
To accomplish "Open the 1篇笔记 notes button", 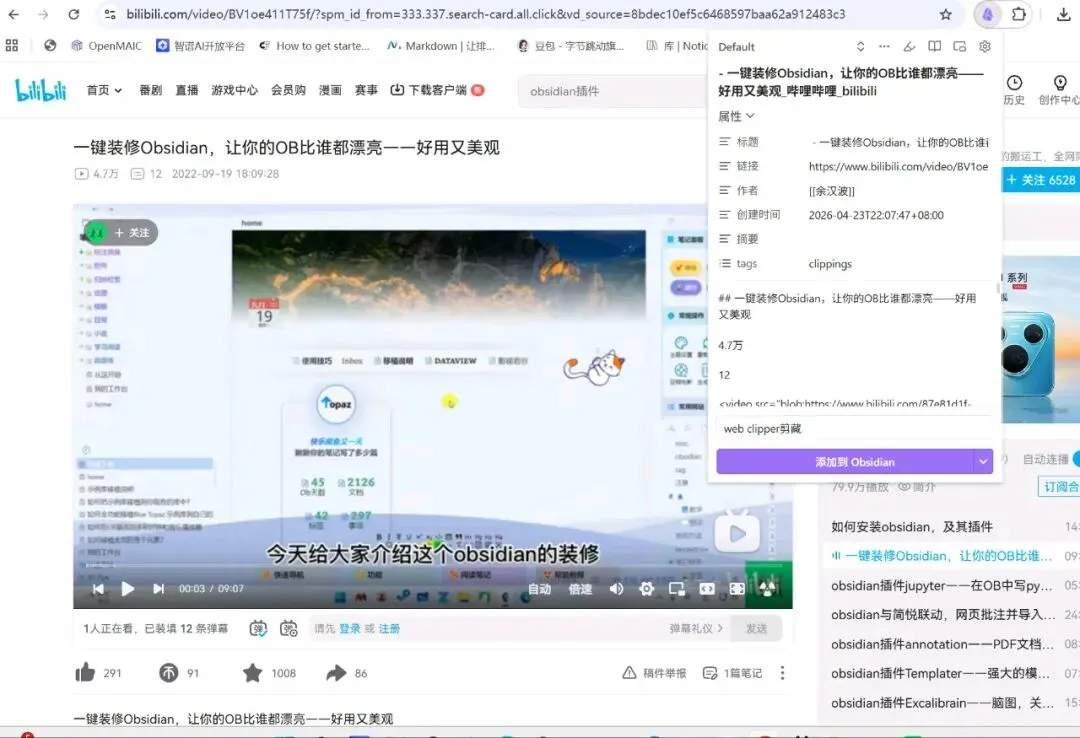I will (732, 673).
